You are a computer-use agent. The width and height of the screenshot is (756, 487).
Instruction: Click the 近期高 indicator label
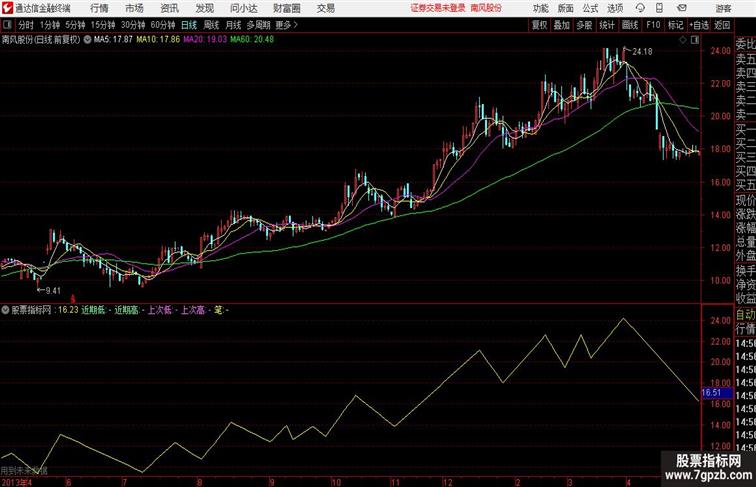pyautogui.click(x=126, y=310)
